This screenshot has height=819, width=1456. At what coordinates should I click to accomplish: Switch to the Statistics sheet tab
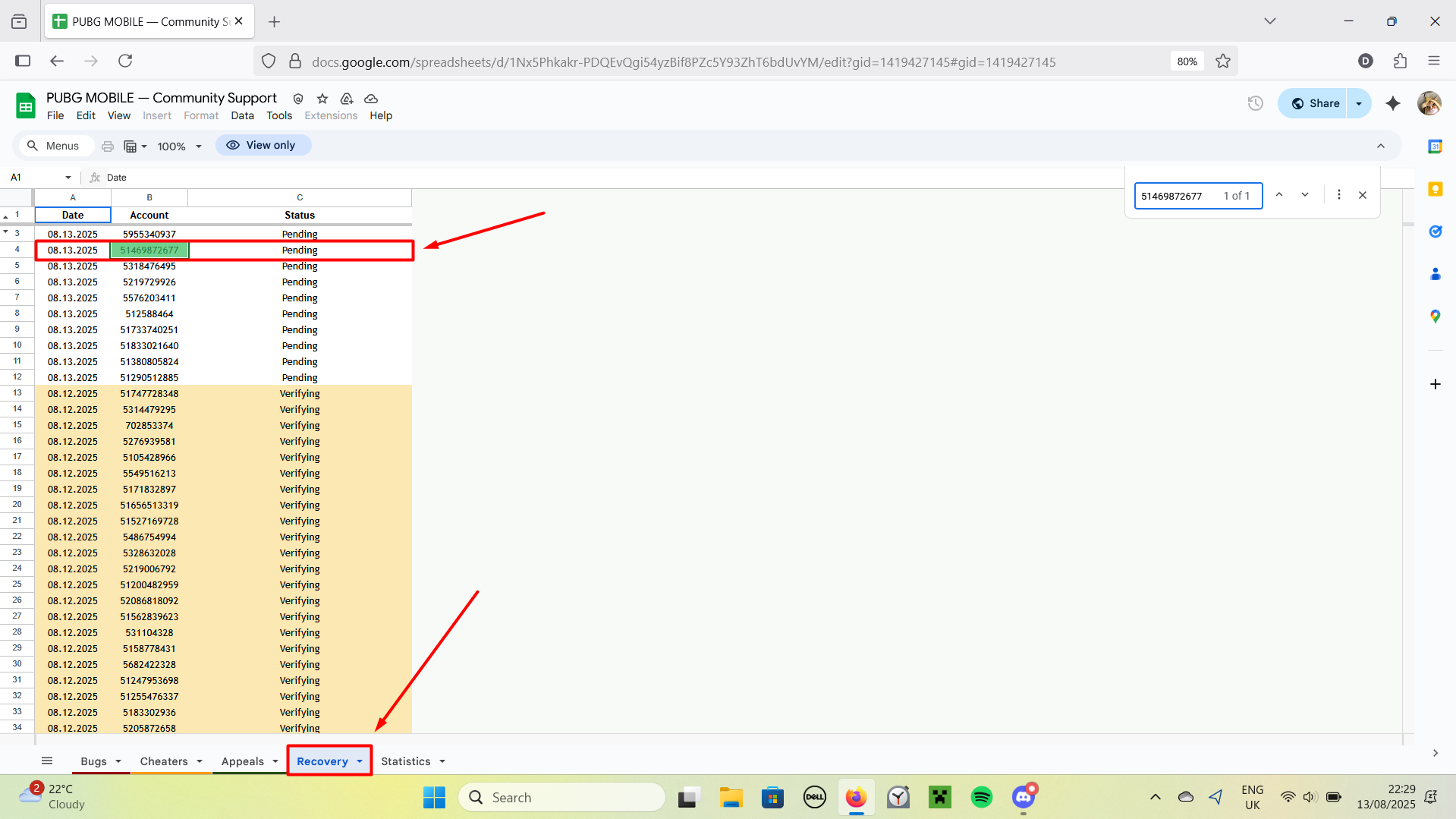pyautogui.click(x=406, y=761)
